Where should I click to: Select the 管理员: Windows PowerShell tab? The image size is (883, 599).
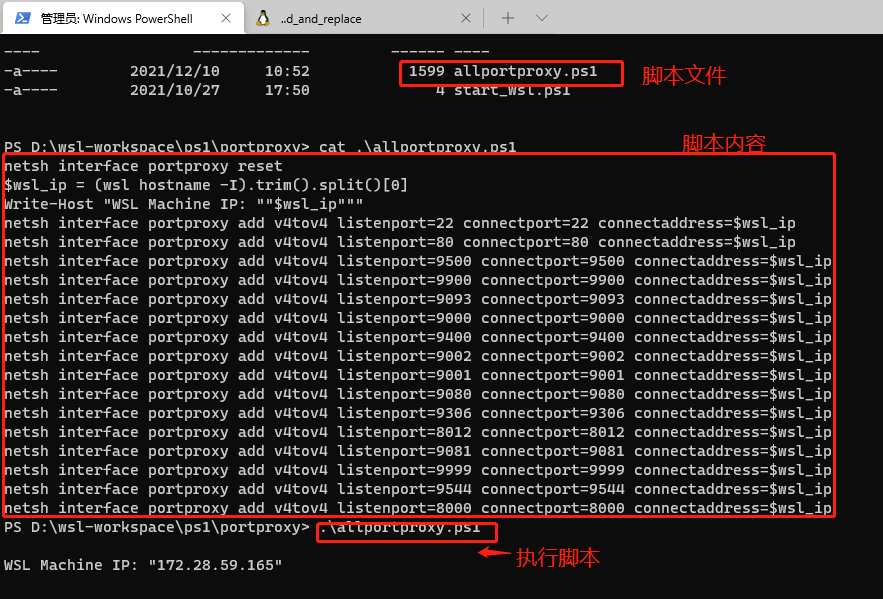123,18
